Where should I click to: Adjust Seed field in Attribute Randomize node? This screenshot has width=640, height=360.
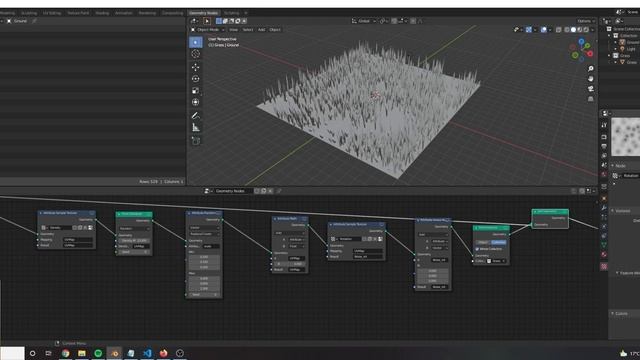pos(204,294)
